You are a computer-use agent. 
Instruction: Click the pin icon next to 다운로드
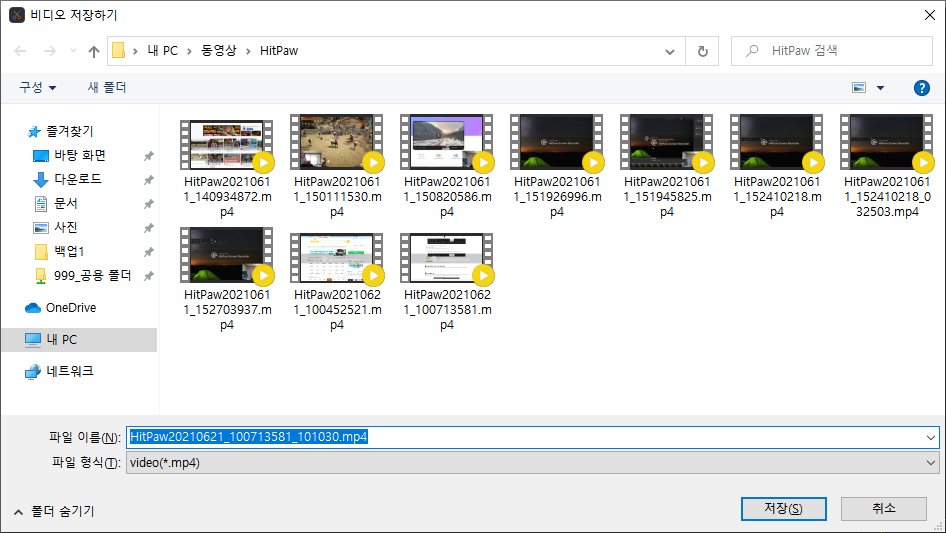click(x=148, y=180)
